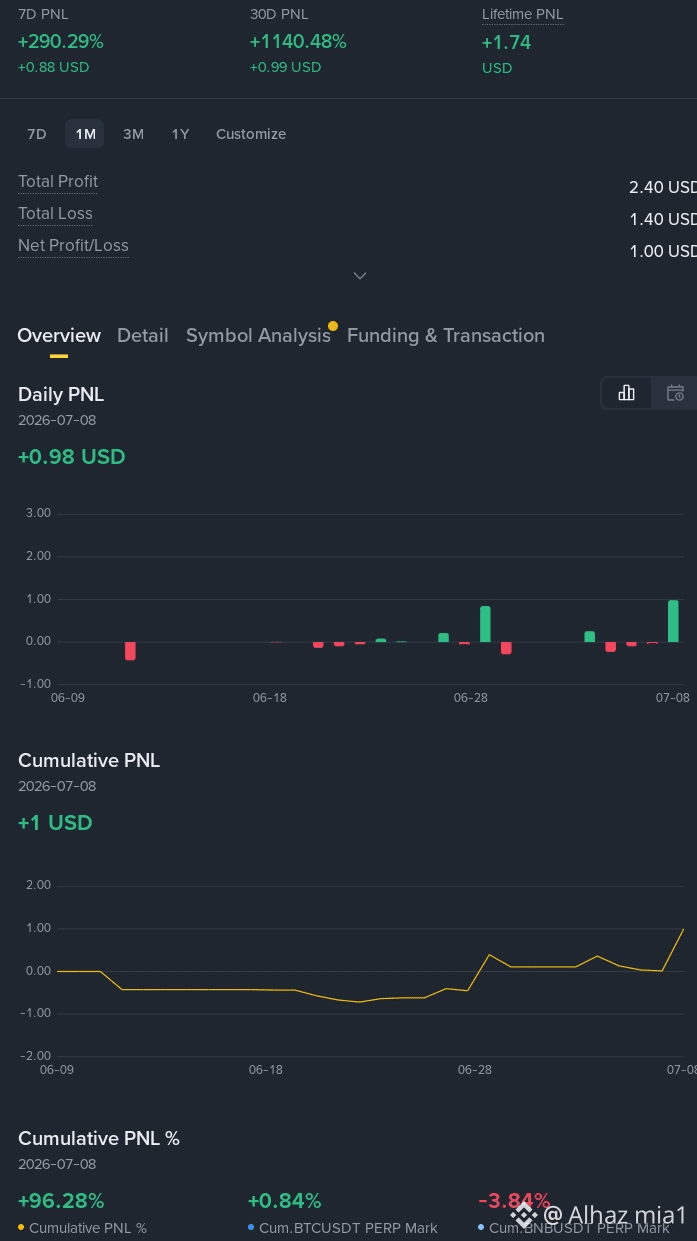
Task: Tap the Lifetime PNL label for info
Action: coord(522,14)
